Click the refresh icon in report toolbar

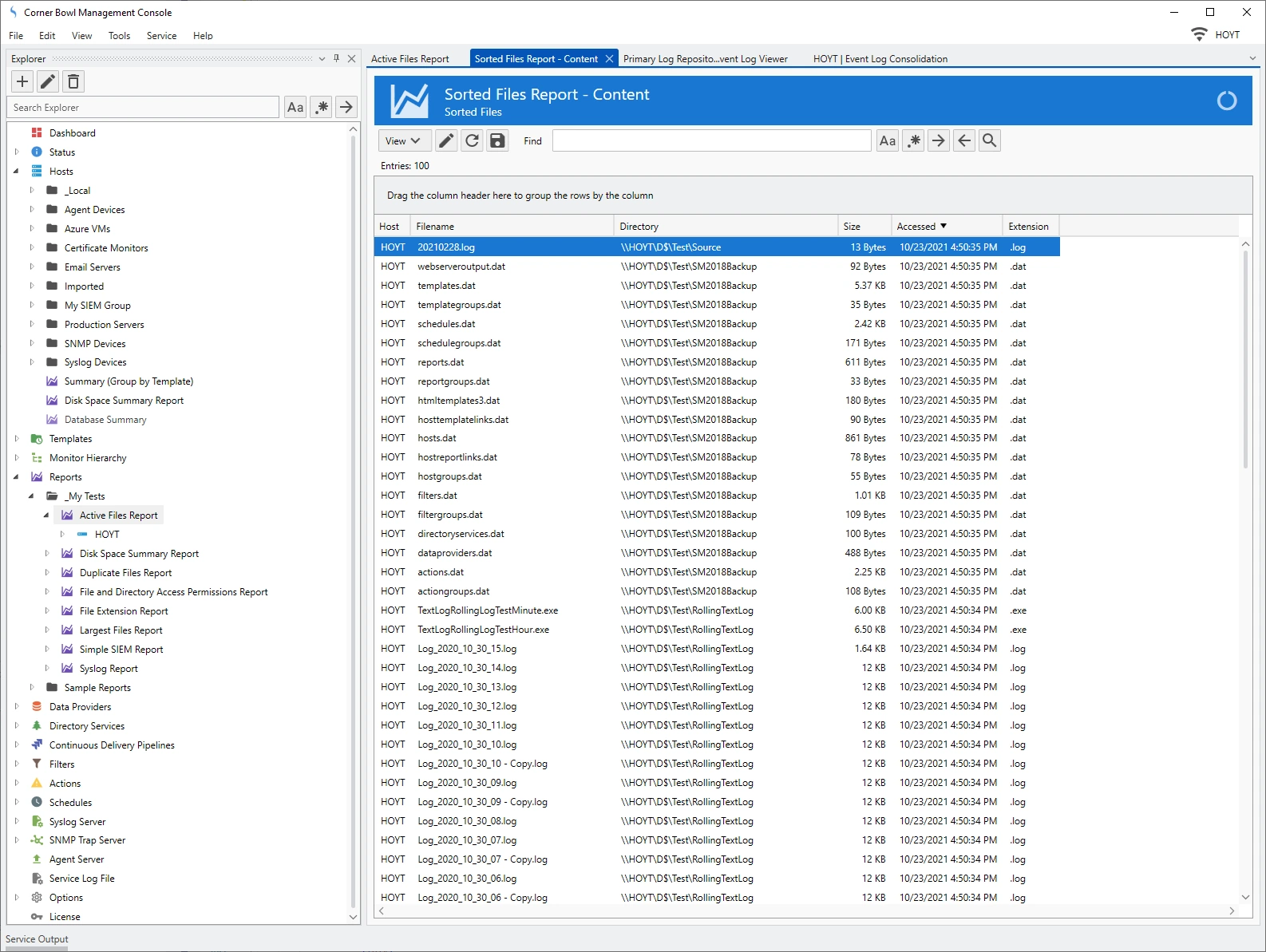472,140
